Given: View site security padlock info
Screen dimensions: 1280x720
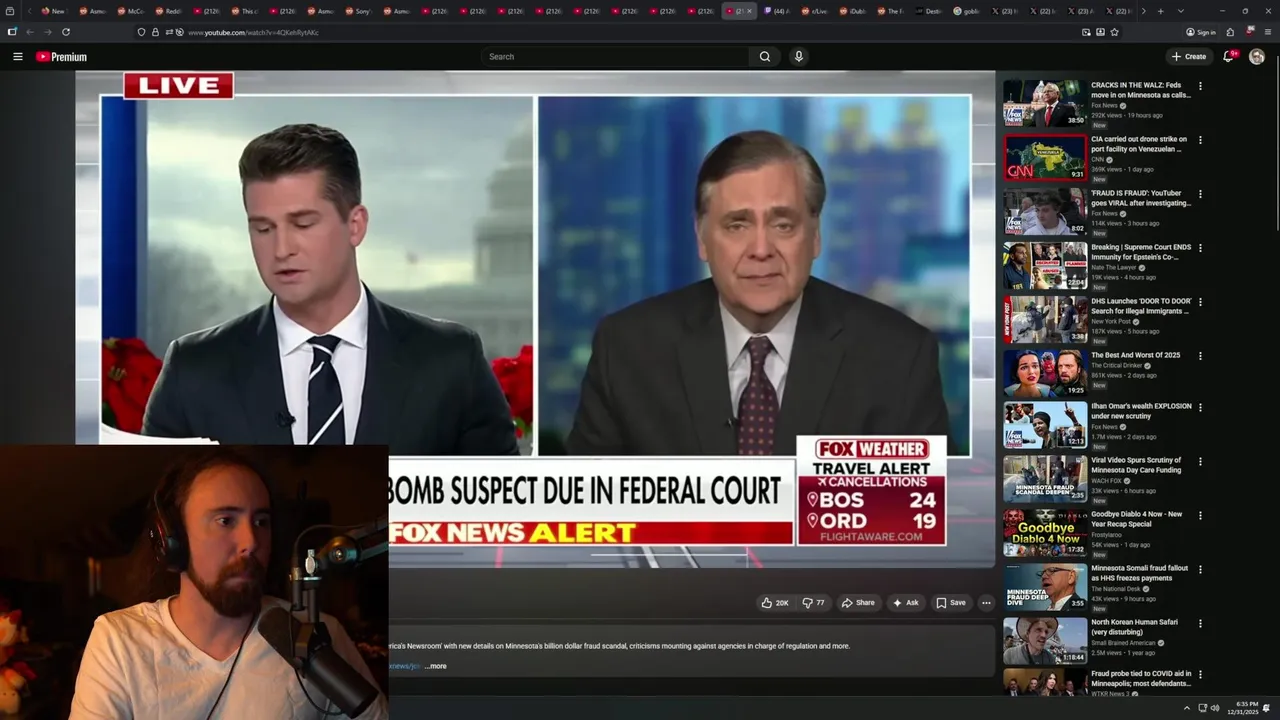Looking at the screenshot, I should pyautogui.click(x=155, y=32).
